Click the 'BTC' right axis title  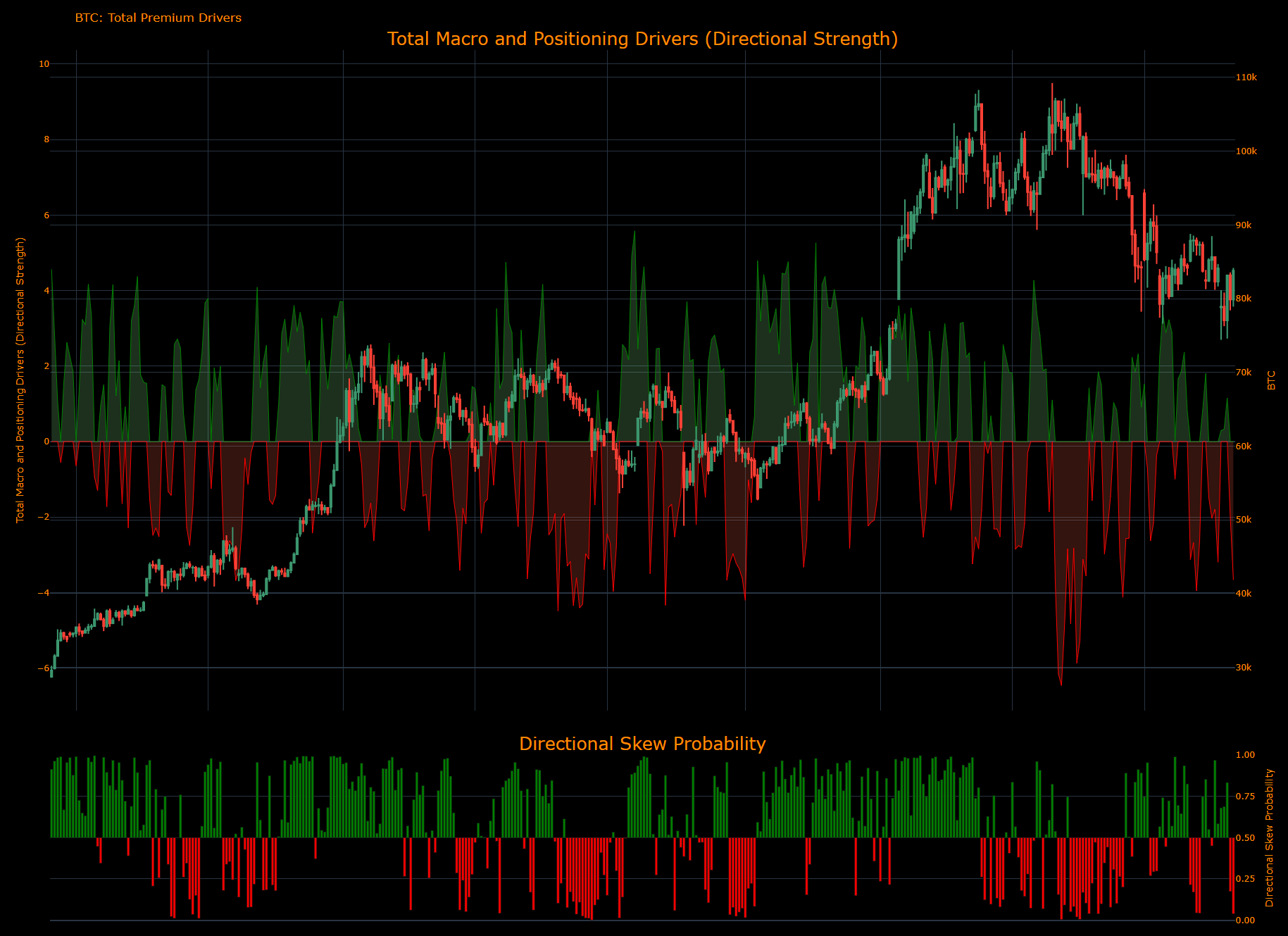click(x=1271, y=380)
